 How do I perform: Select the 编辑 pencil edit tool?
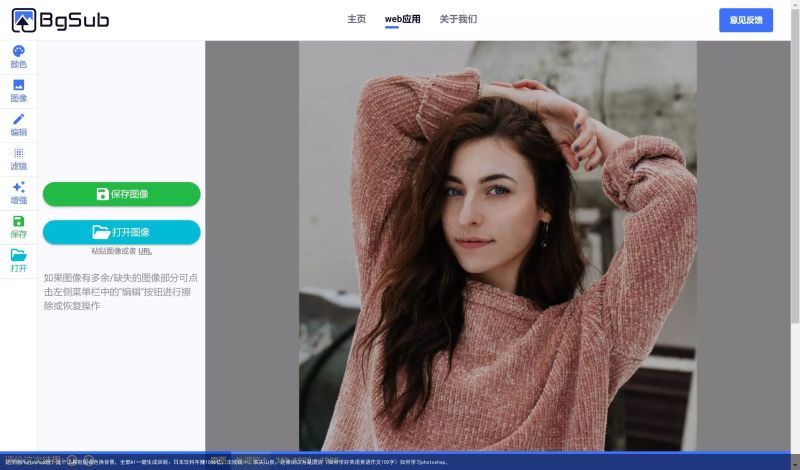tap(18, 125)
